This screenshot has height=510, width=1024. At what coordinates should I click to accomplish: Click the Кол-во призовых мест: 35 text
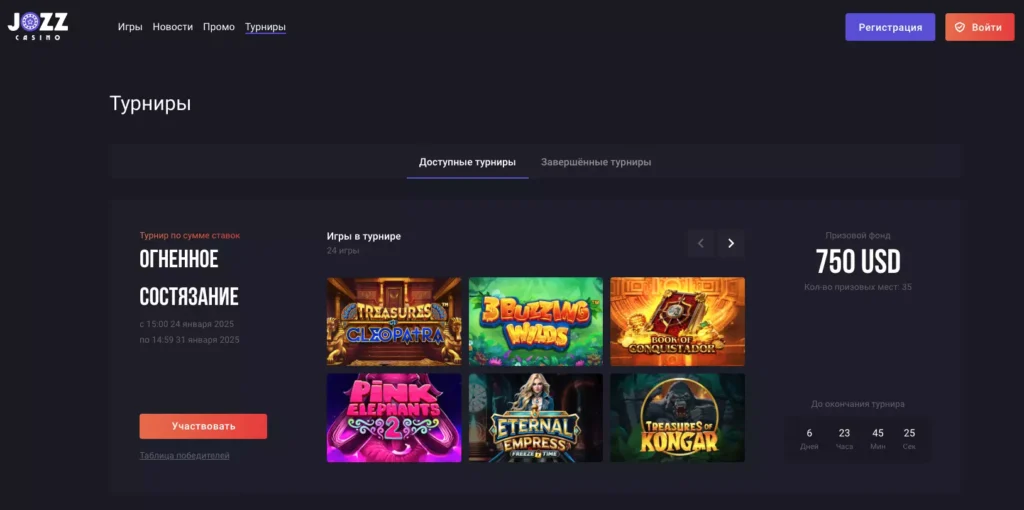click(857, 287)
